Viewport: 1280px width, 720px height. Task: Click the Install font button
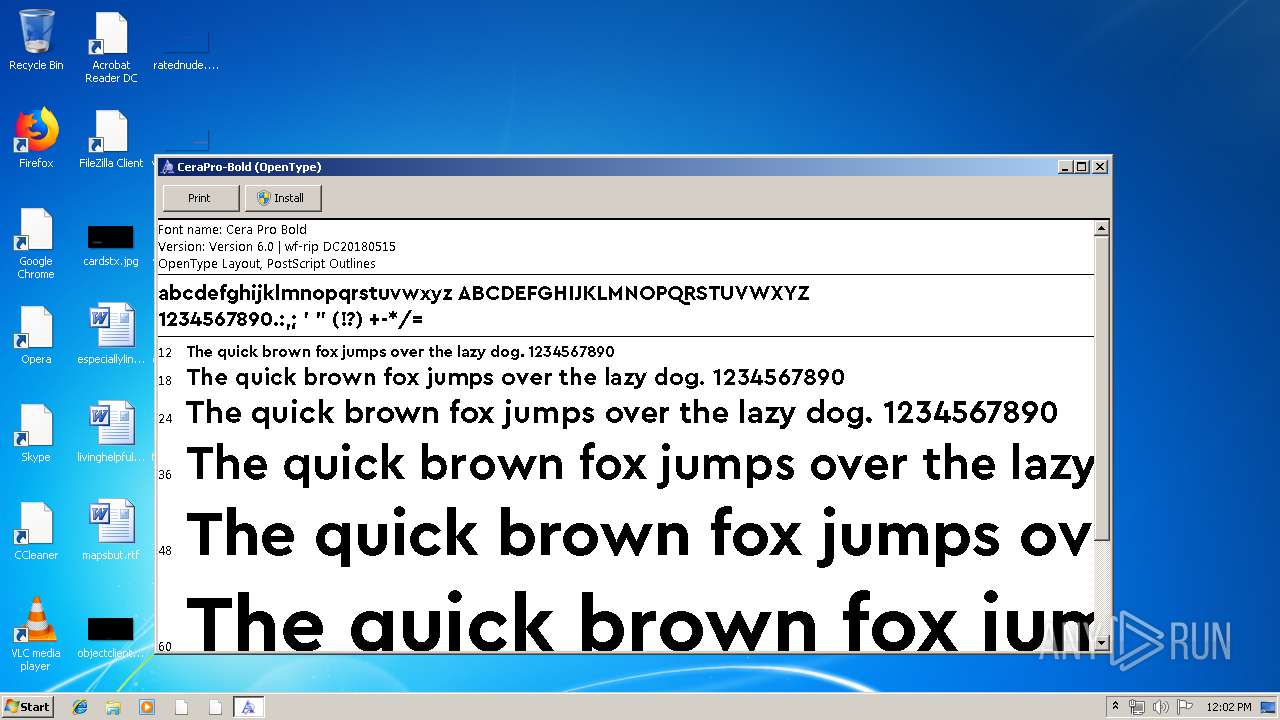[x=283, y=198]
